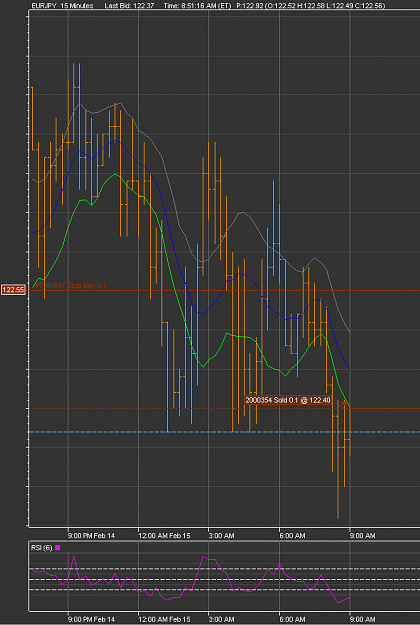Image resolution: width=420 pixels, height=625 pixels.
Task: Click the 122.55 price tag on axis
Action: tap(14, 290)
